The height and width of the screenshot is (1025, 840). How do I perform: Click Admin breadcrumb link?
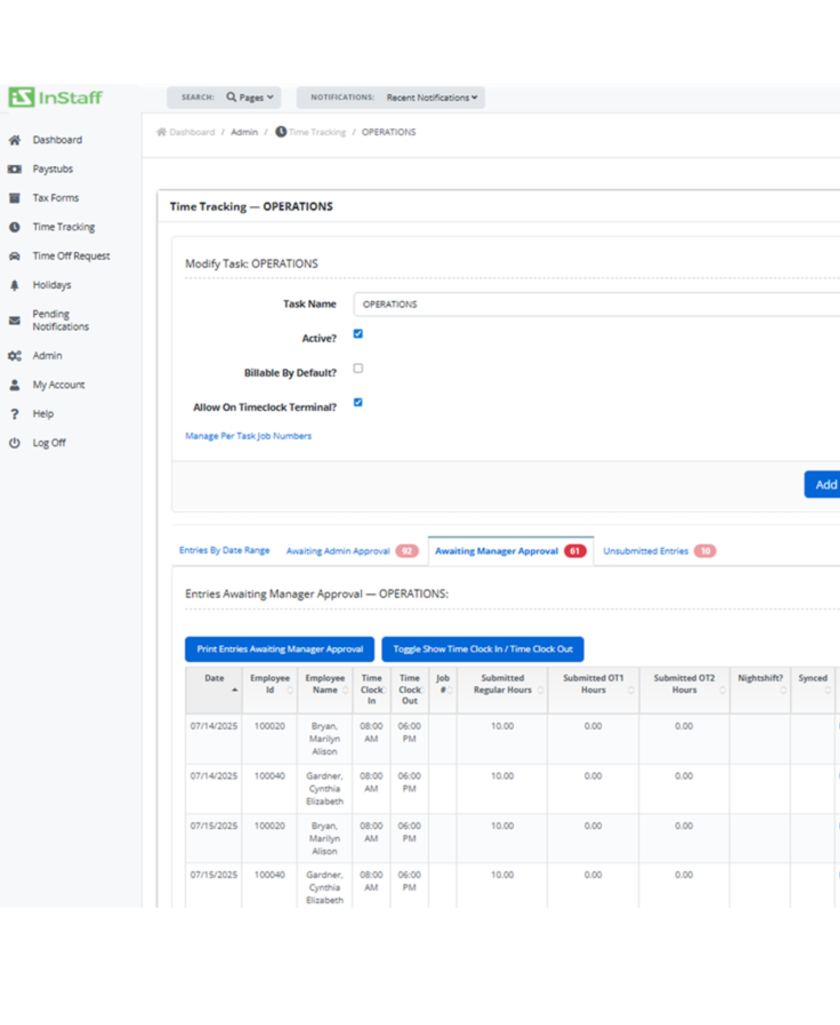pyautogui.click(x=244, y=132)
